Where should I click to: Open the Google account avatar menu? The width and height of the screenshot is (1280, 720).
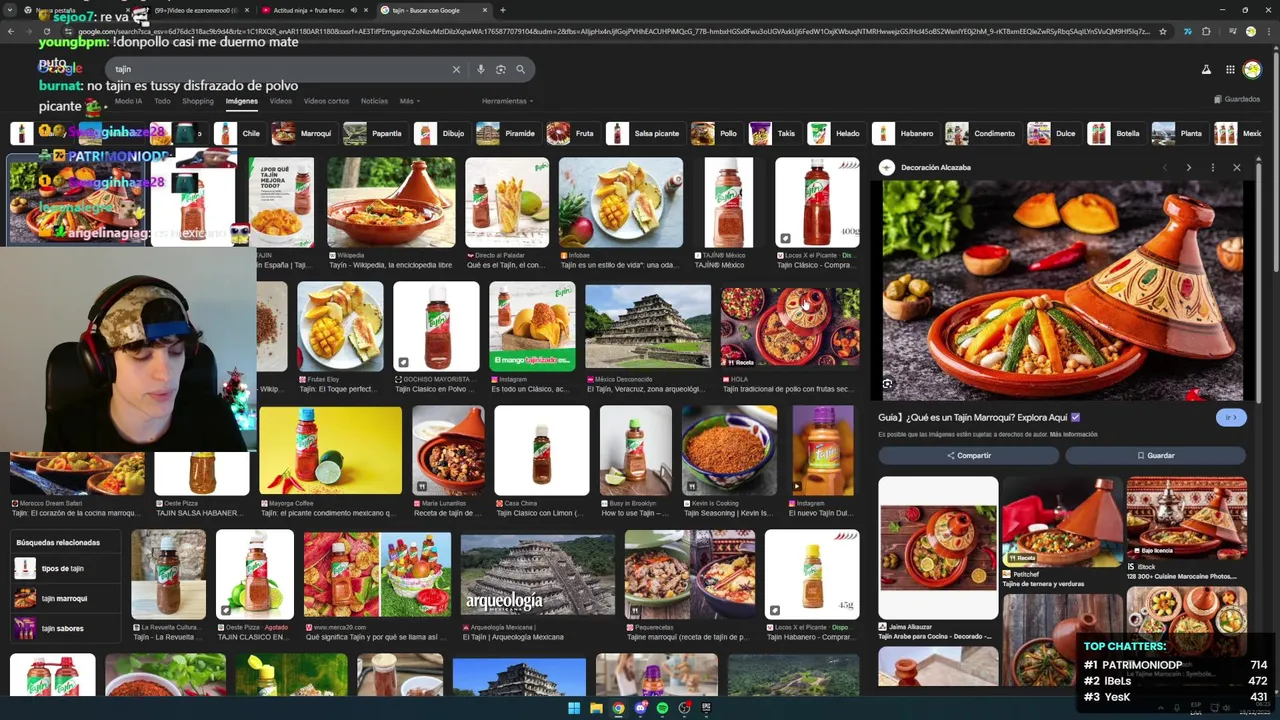click(x=1252, y=69)
